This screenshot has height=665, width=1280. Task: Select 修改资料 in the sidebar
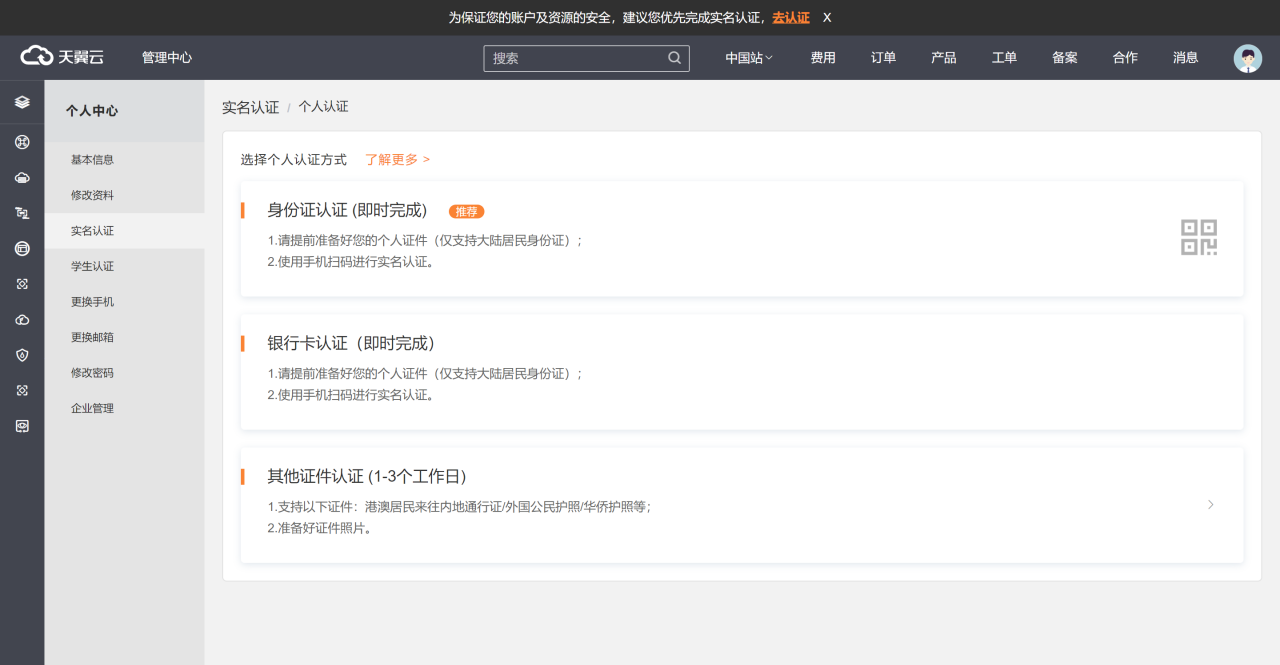tap(124, 195)
